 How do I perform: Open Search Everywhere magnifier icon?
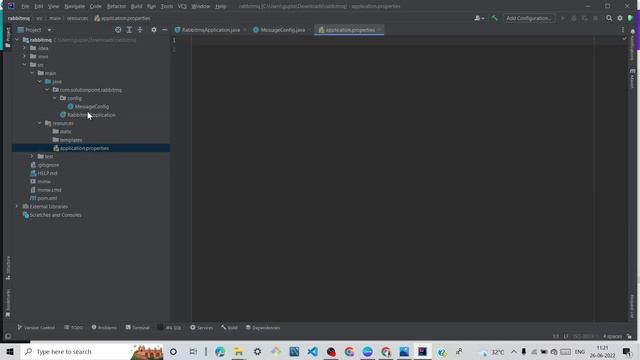point(609,18)
